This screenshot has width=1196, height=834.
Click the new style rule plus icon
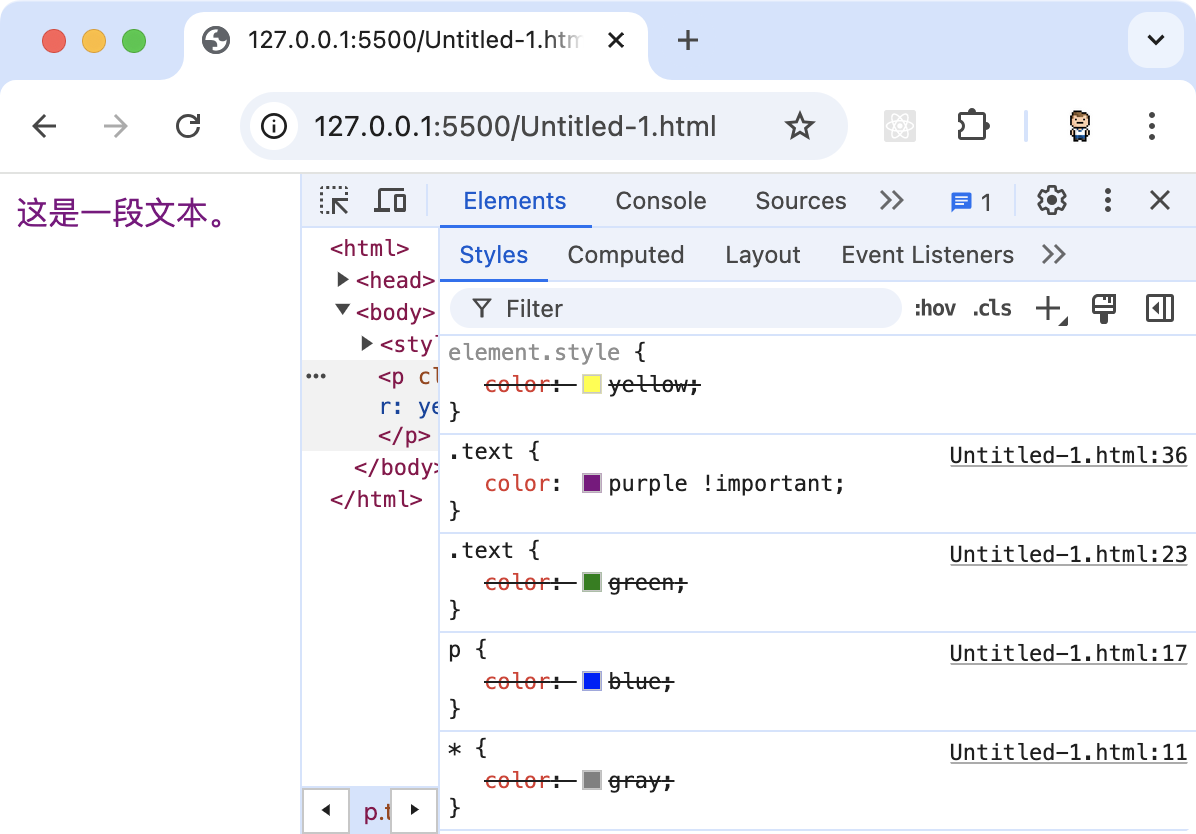(x=1048, y=309)
